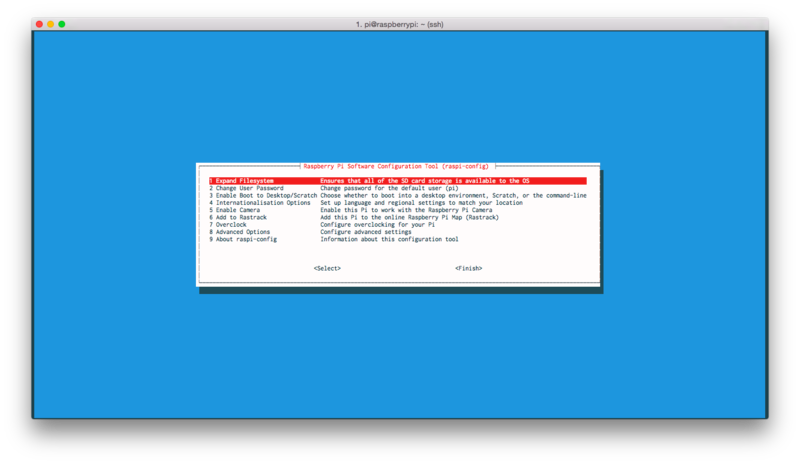Select the Expand Filesystem menu entry
The image size is (800, 464).
pos(397,181)
